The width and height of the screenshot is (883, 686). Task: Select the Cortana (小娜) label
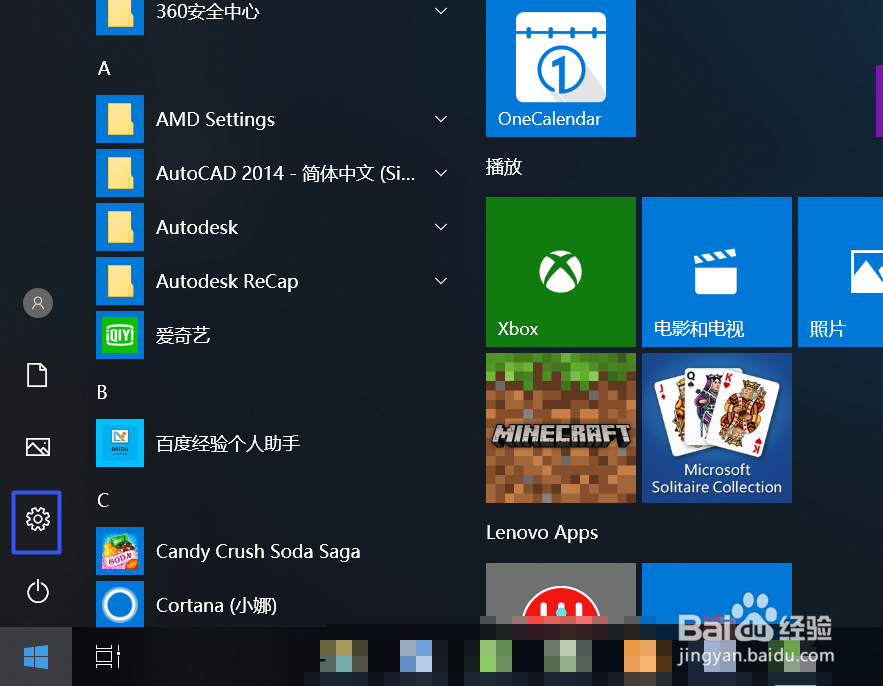[216, 605]
